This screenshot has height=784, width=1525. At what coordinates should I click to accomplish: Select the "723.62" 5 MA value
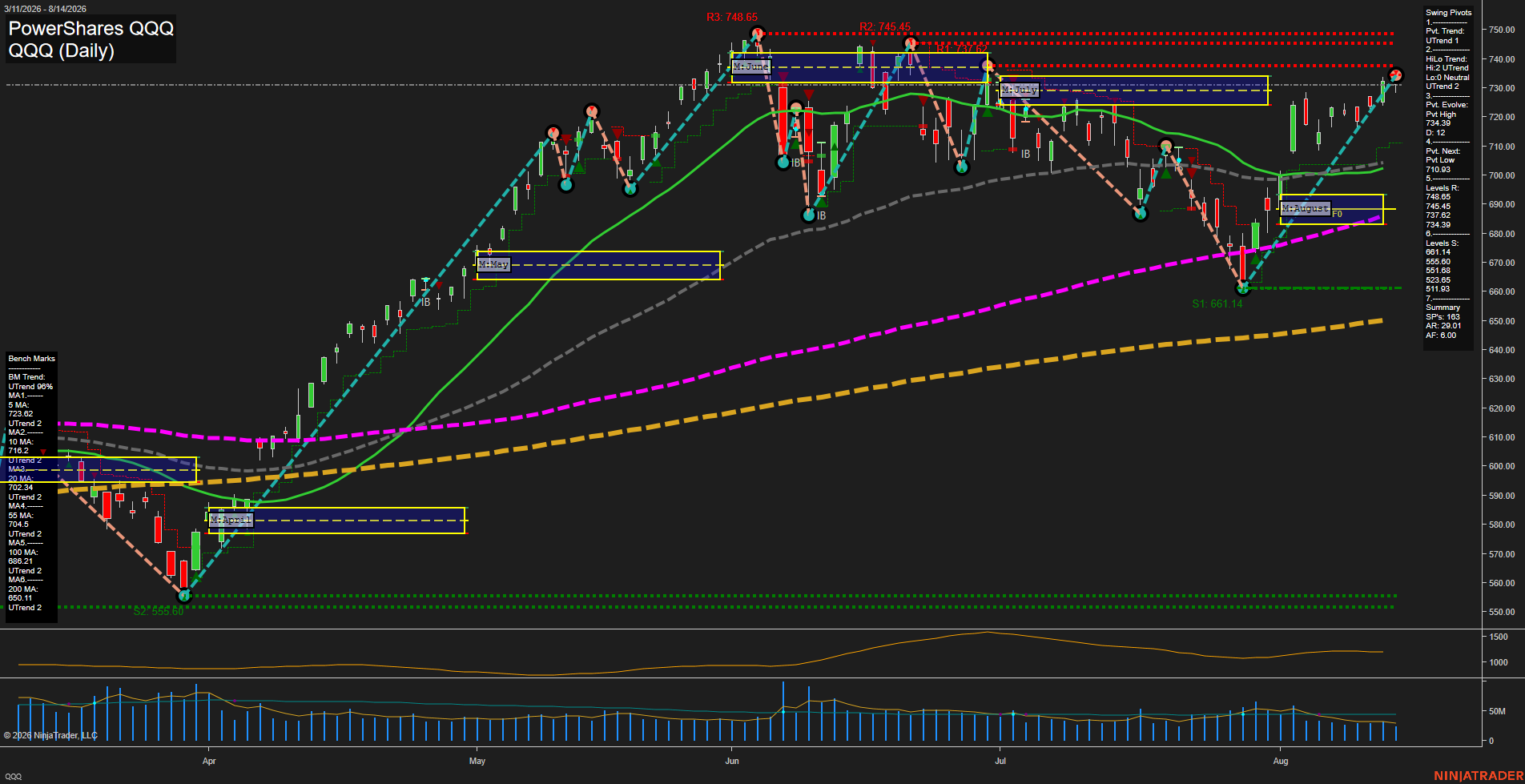click(x=21, y=414)
